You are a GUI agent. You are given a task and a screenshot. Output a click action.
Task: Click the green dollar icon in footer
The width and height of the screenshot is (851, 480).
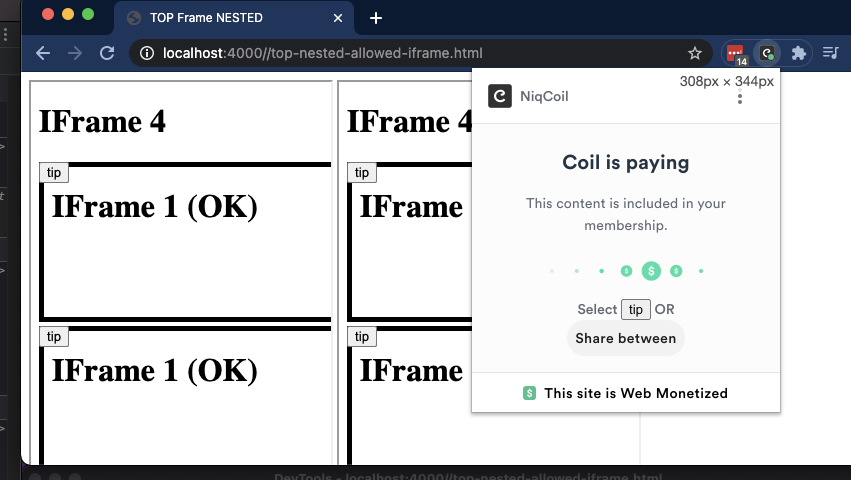(x=529, y=393)
